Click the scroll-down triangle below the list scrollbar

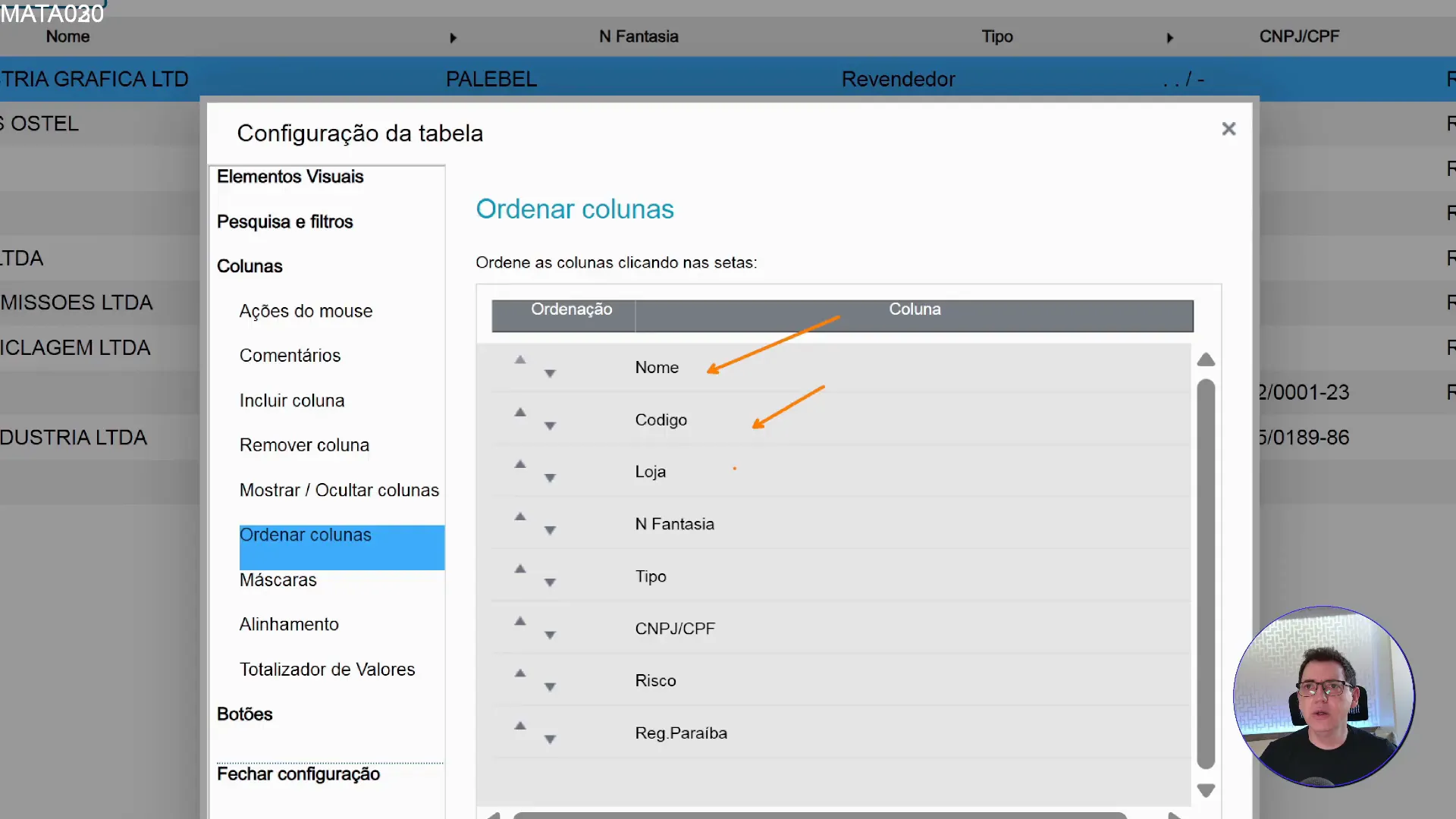(x=1206, y=790)
